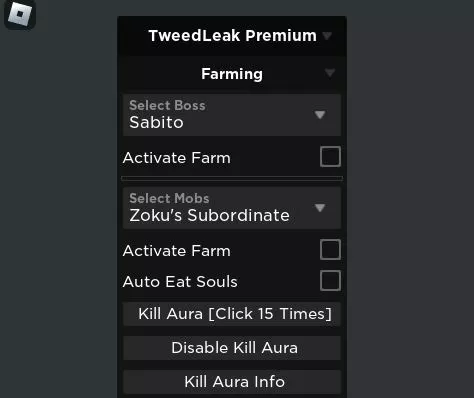Click the grayed Select Boss label

(167, 105)
